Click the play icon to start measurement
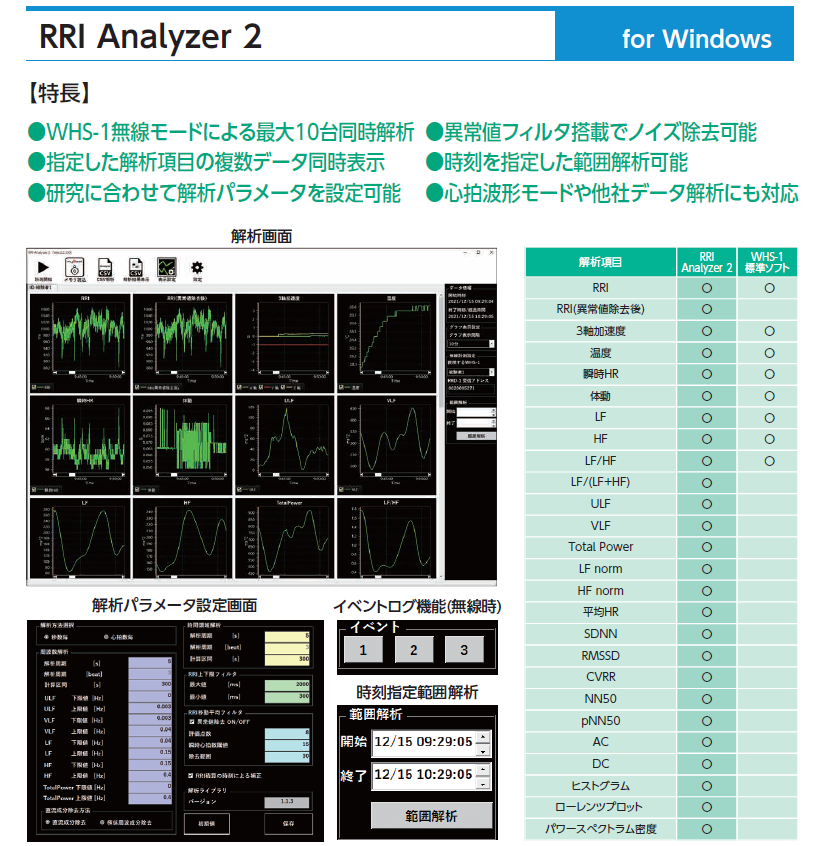Viewport: 822px width, 846px height. point(42,267)
